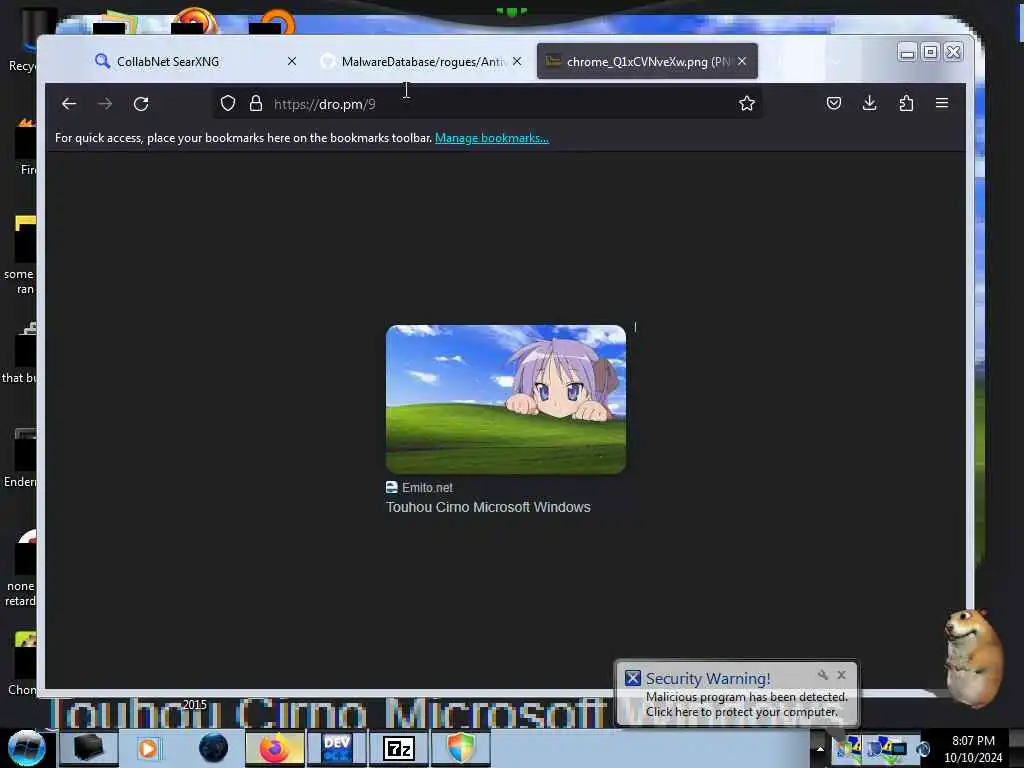This screenshot has width=1024, height=768.
Task: Click the anime girl Windows XP thumbnail
Action: pyautogui.click(x=505, y=399)
